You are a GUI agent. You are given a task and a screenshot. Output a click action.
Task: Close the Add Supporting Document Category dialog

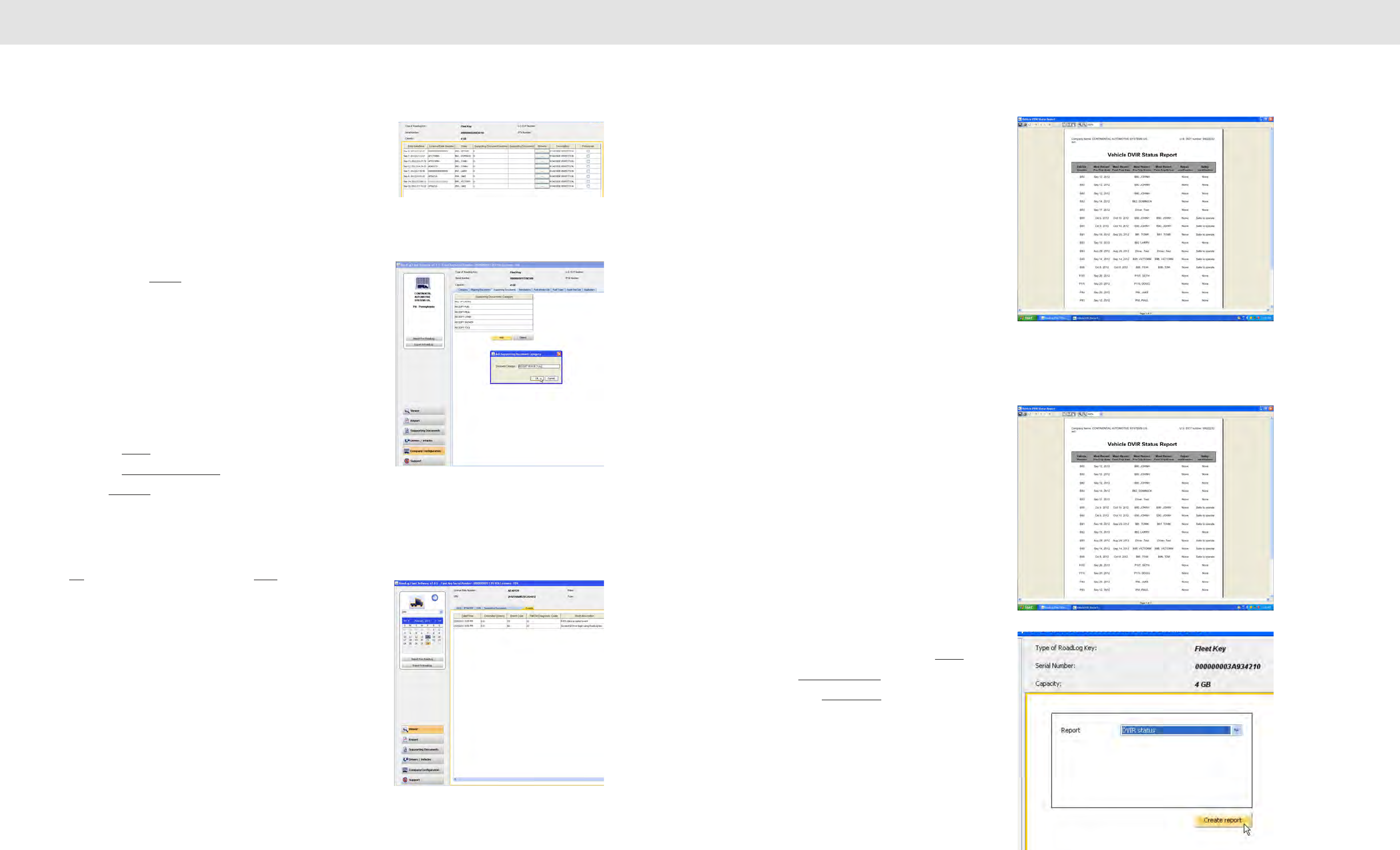(x=559, y=354)
